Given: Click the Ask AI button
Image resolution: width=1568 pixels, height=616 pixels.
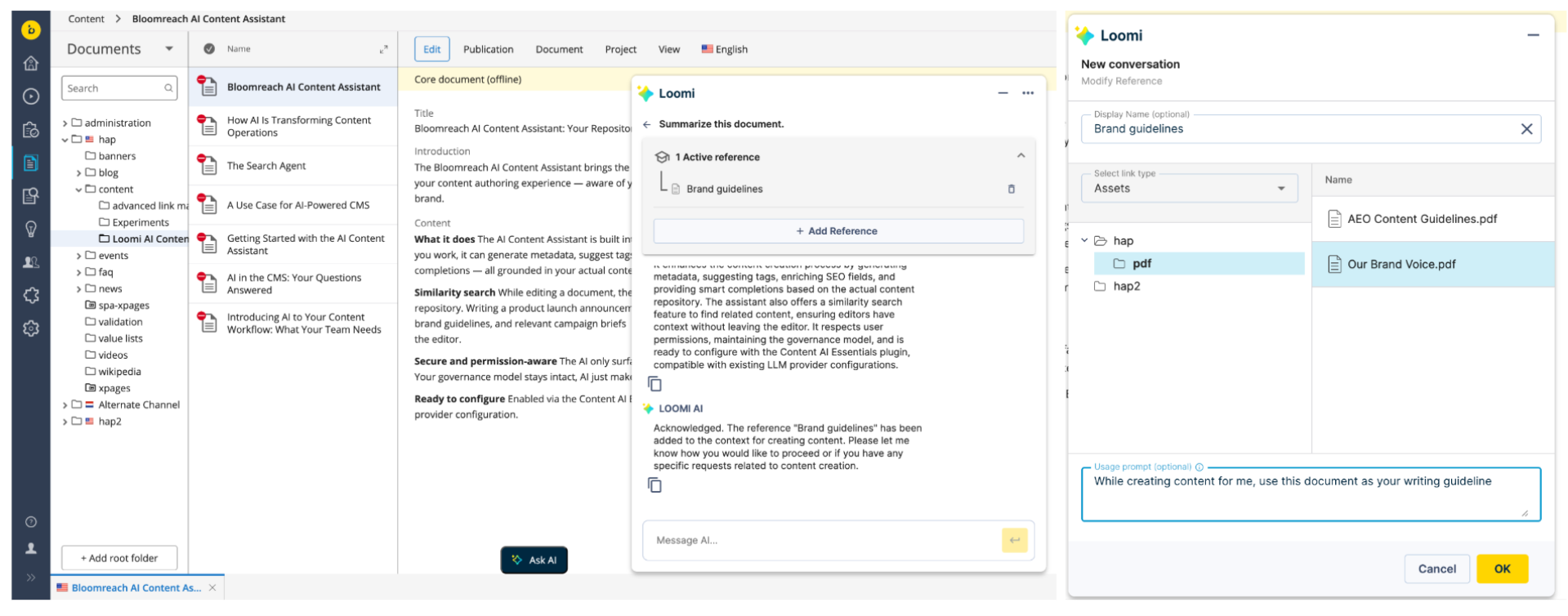Looking at the screenshot, I should [534, 560].
